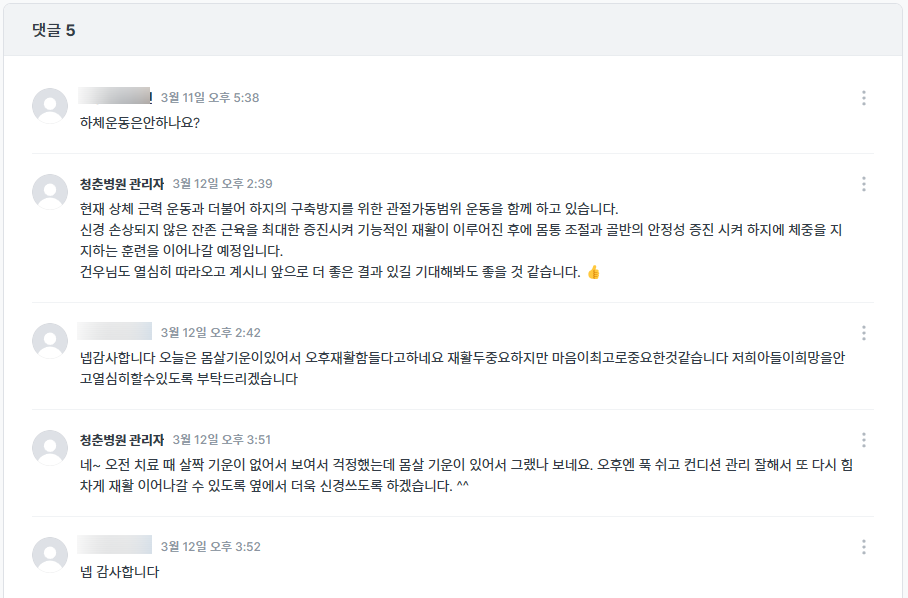
Task: Open 청춘병원 관리자 name on 오후 3:51 comment
Action: click(122, 440)
